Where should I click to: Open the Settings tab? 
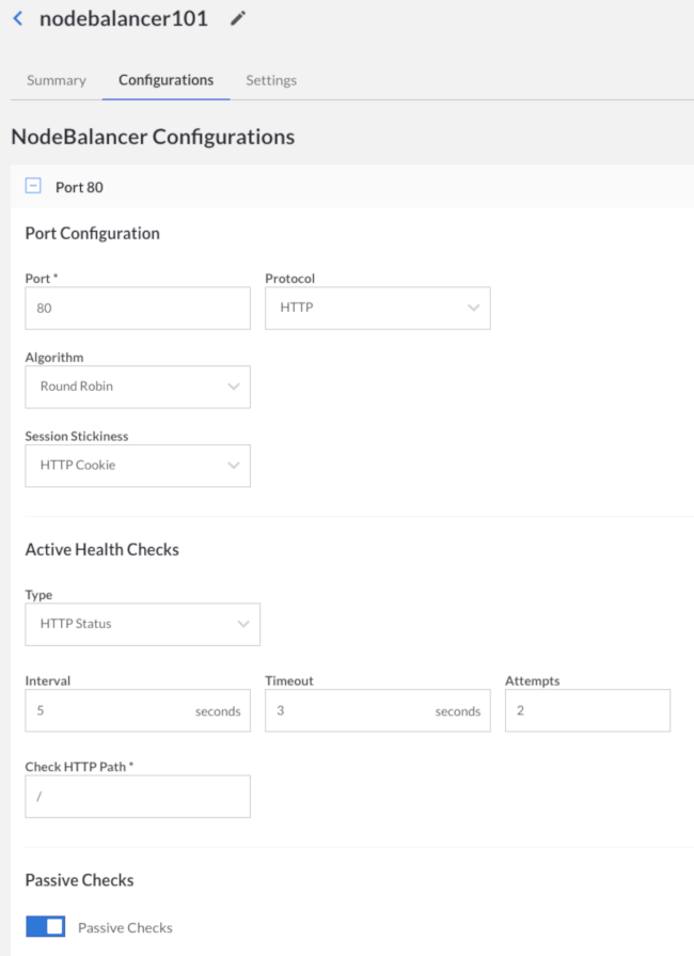tap(270, 80)
